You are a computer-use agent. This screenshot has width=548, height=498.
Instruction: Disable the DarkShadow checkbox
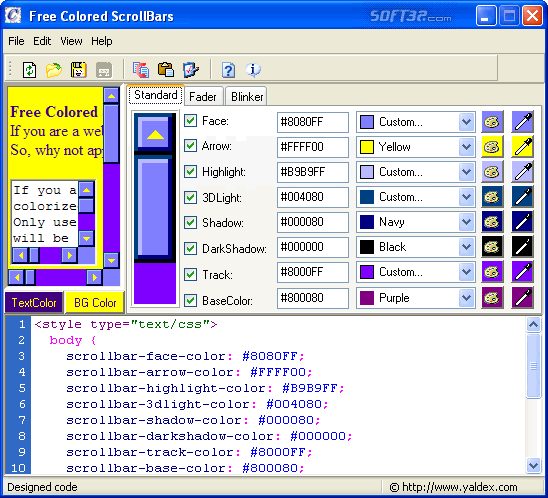pos(190,248)
